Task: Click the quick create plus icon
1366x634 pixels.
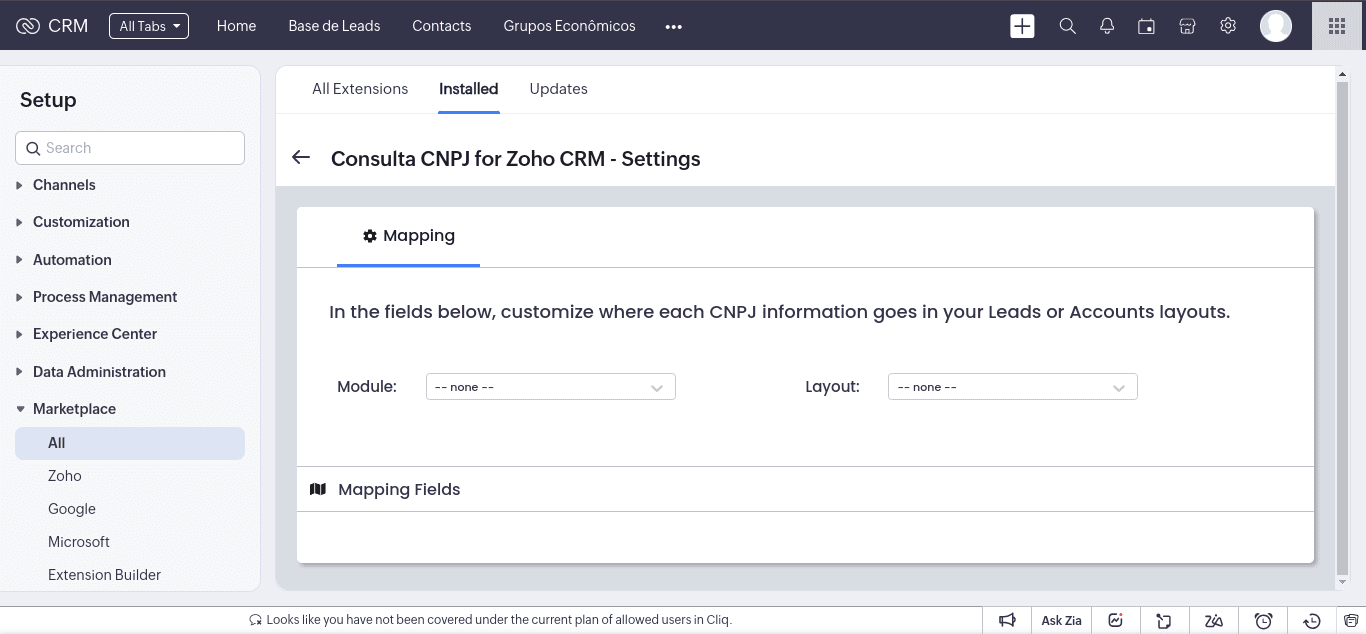Action: [x=1022, y=26]
